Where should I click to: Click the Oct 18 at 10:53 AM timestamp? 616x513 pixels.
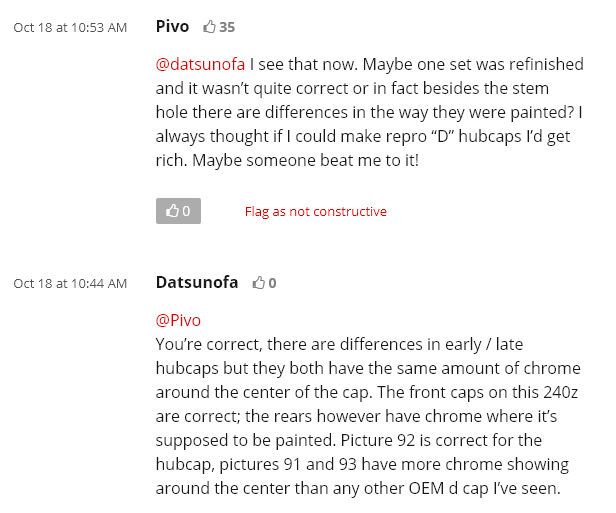click(x=70, y=27)
